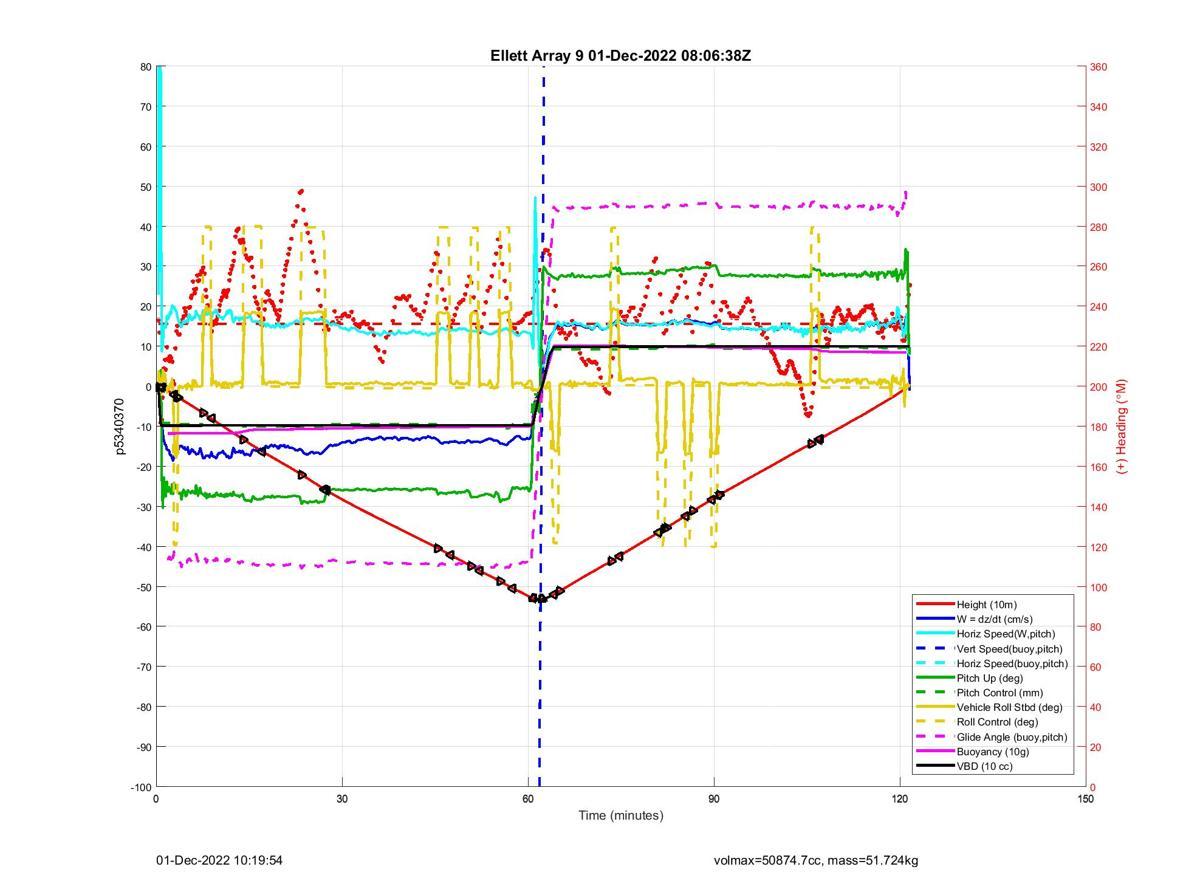
Task: Click tick label '360' on the heading axis
Action: pos(1098,67)
